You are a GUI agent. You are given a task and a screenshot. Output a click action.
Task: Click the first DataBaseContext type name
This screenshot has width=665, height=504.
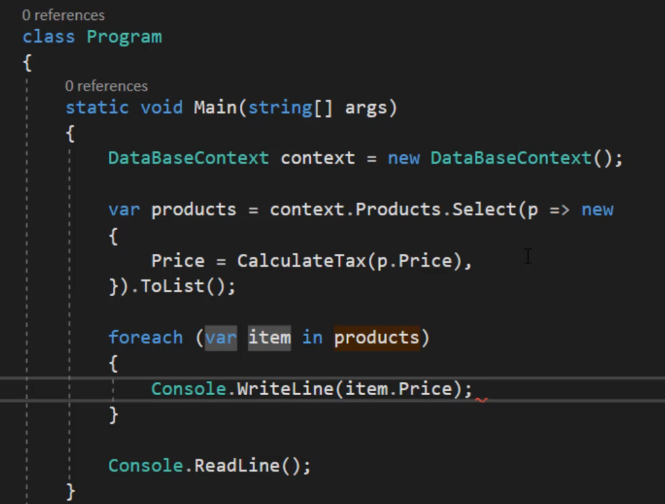point(188,158)
